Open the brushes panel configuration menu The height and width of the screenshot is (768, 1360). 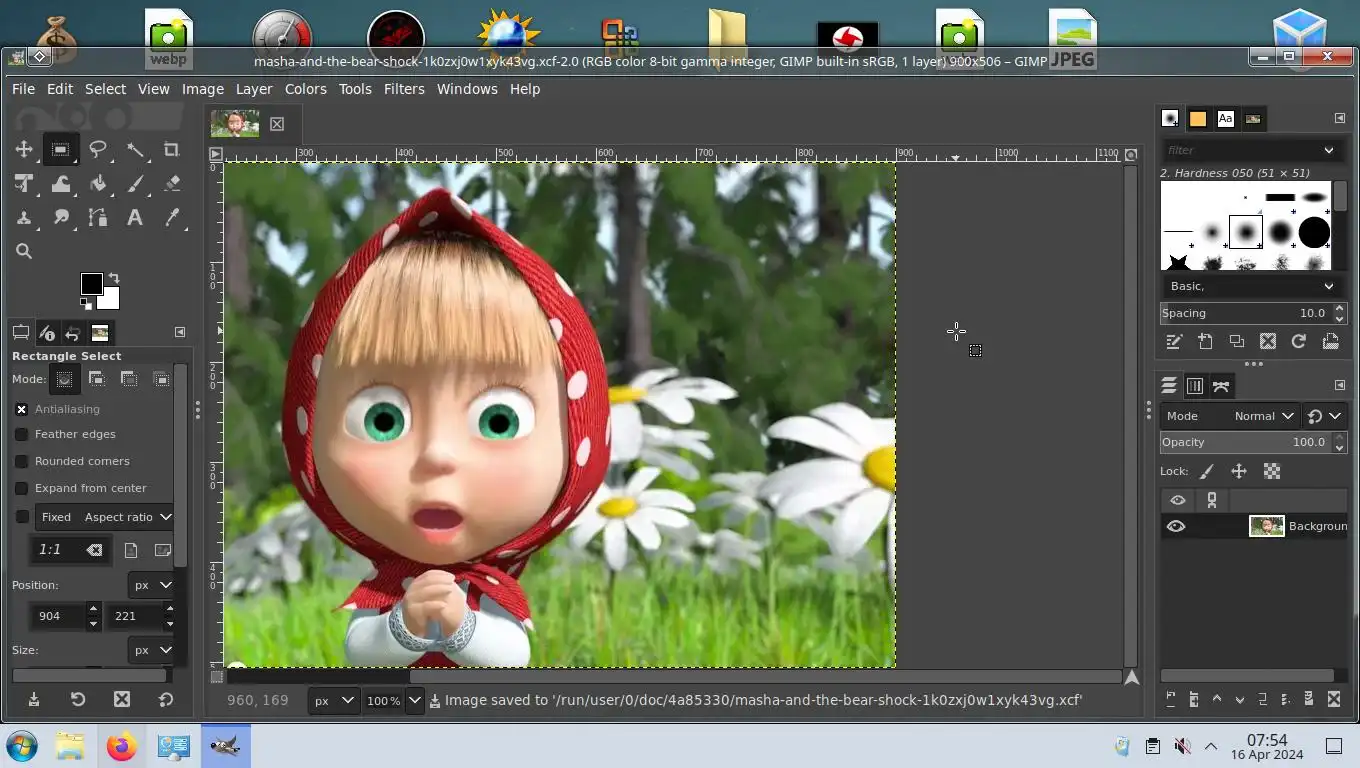[x=1339, y=118]
